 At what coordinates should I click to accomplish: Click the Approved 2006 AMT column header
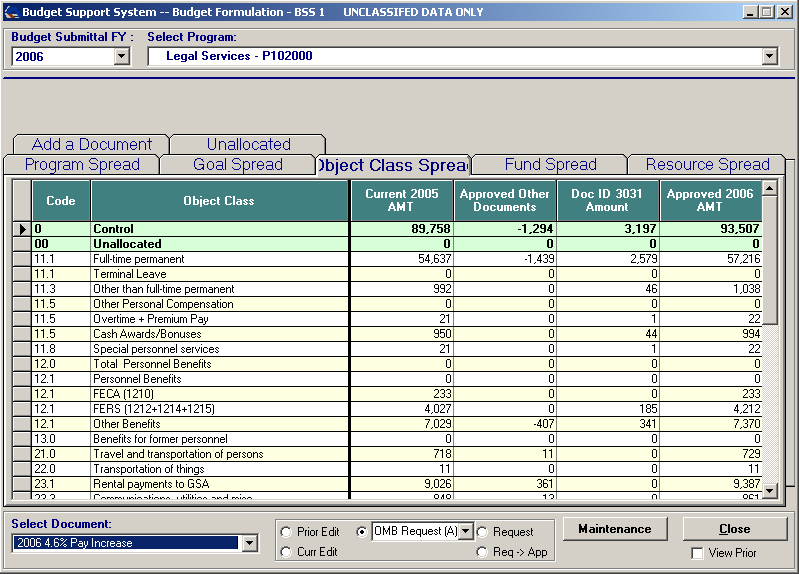pyautogui.click(x=709, y=201)
